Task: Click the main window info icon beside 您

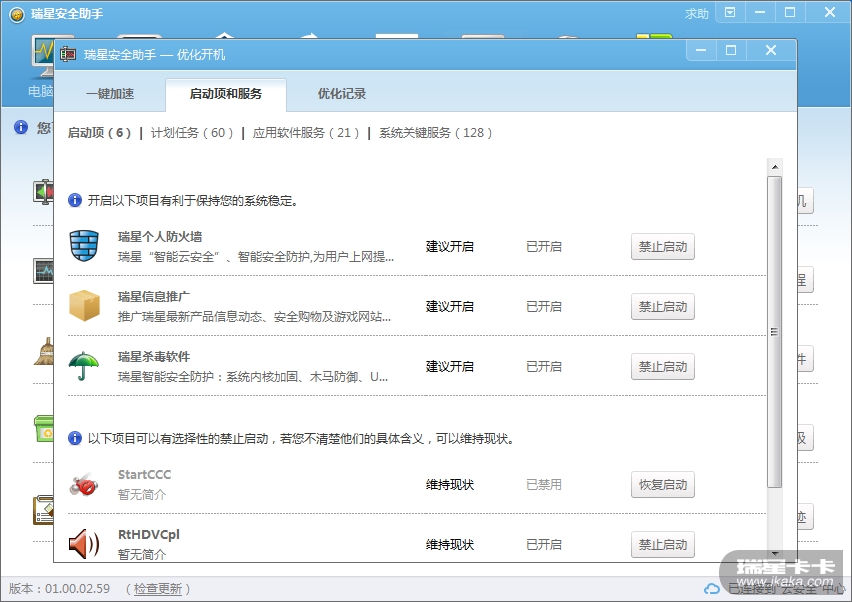Action: tap(21, 127)
